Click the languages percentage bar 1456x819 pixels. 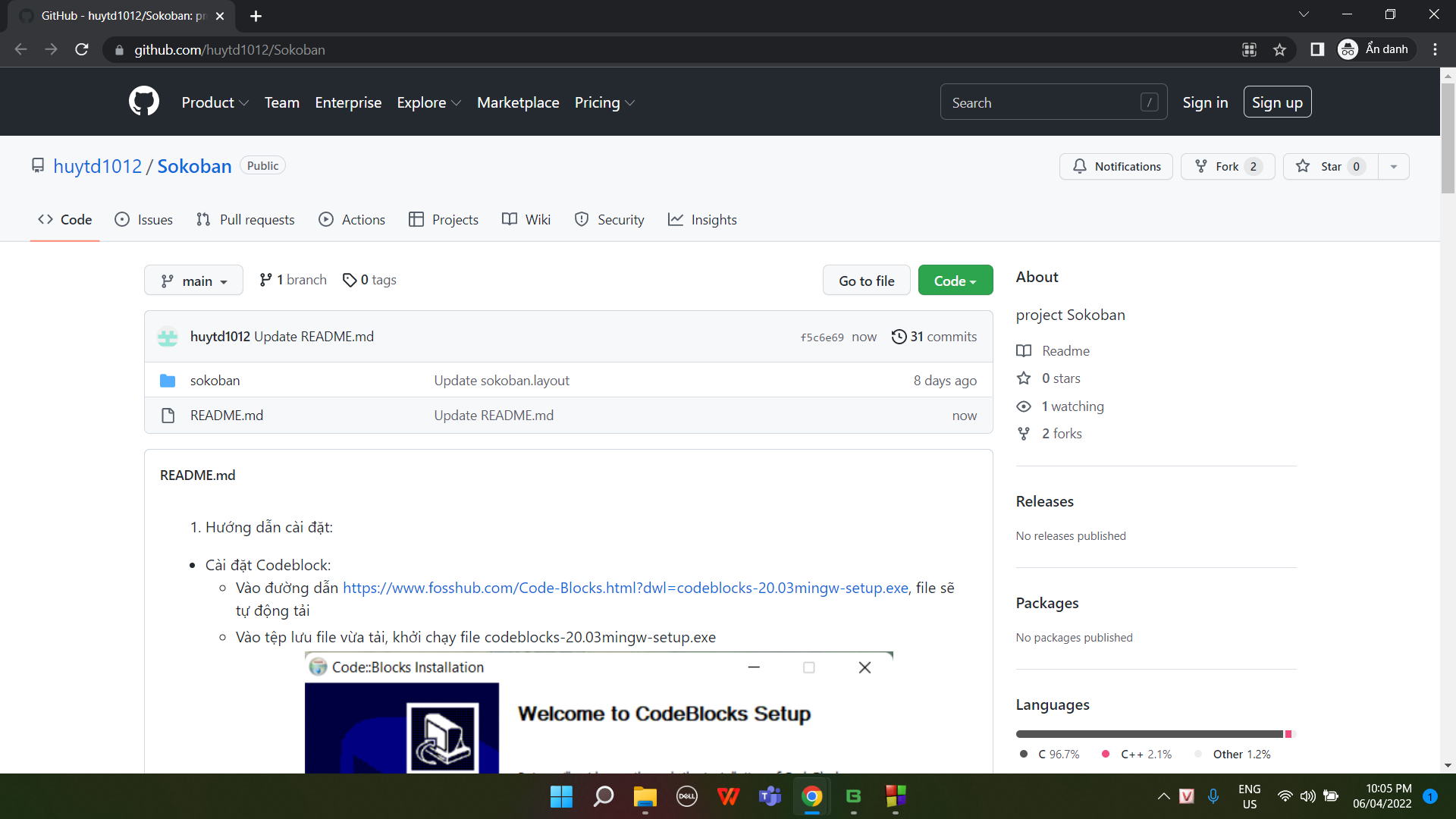point(1156,734)
